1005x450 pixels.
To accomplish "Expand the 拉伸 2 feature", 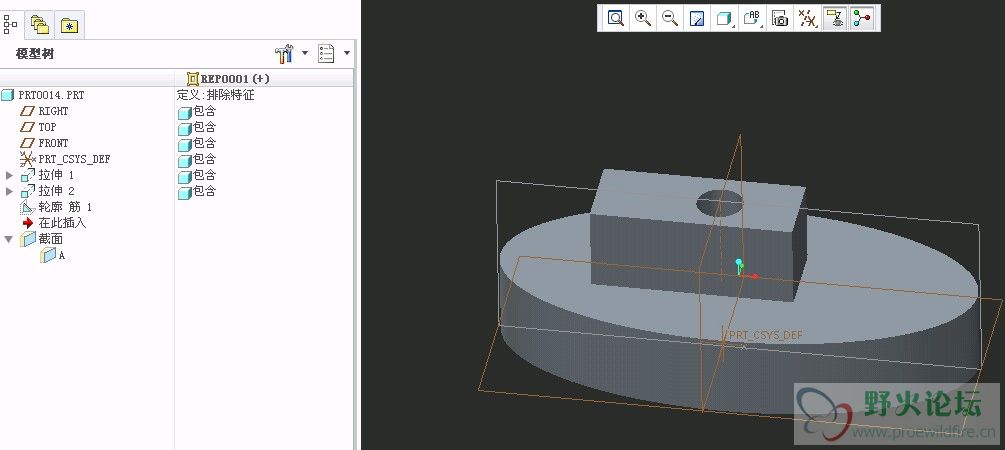I will tap(9, 191).
